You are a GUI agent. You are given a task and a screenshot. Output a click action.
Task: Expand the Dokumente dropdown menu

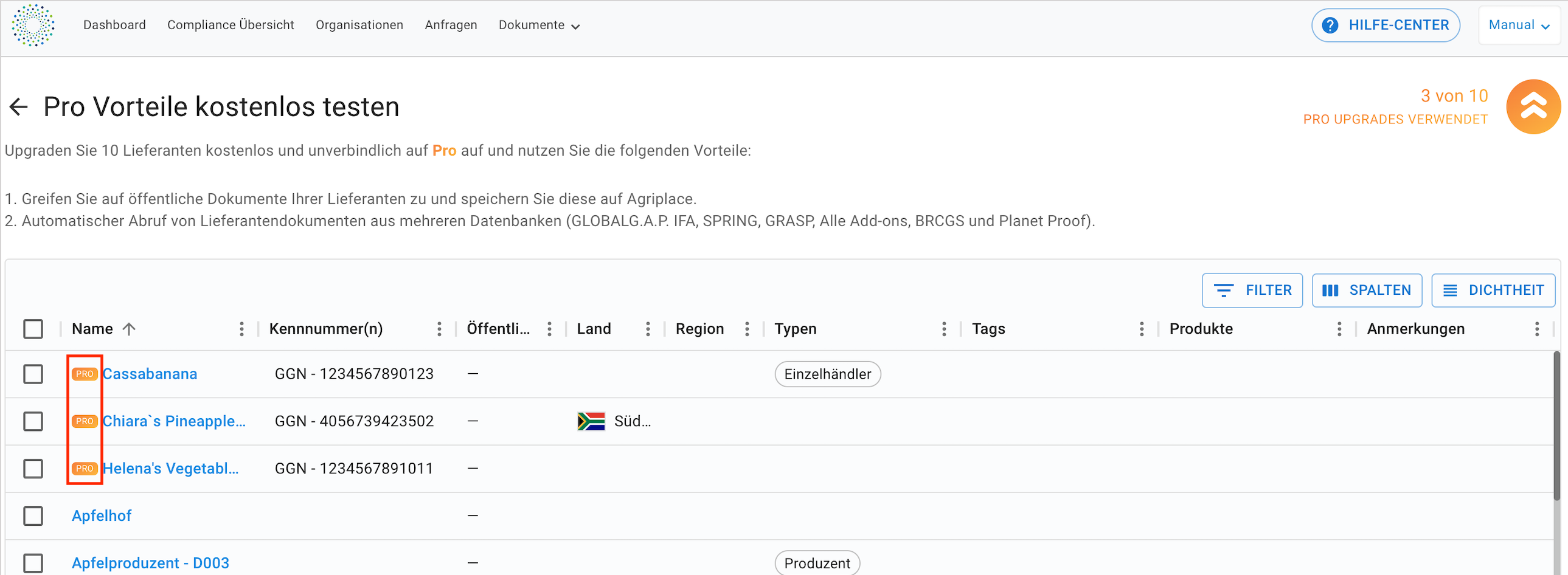(539, 25)
